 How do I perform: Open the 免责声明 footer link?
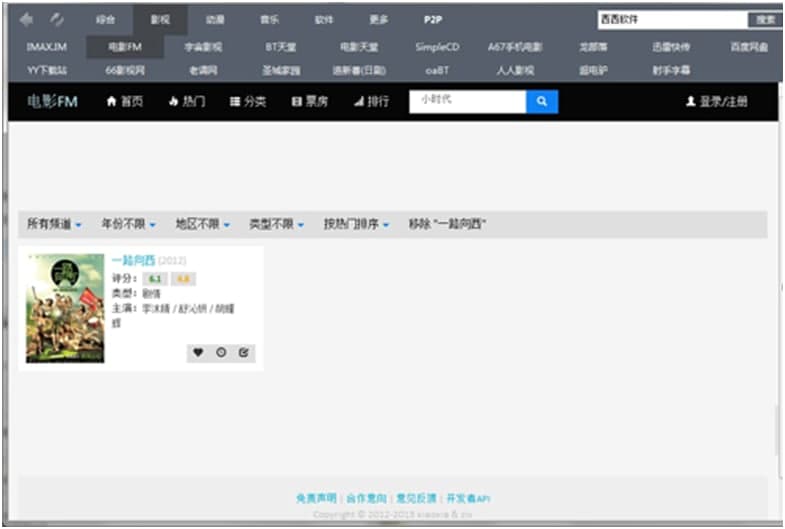[316, 498]
